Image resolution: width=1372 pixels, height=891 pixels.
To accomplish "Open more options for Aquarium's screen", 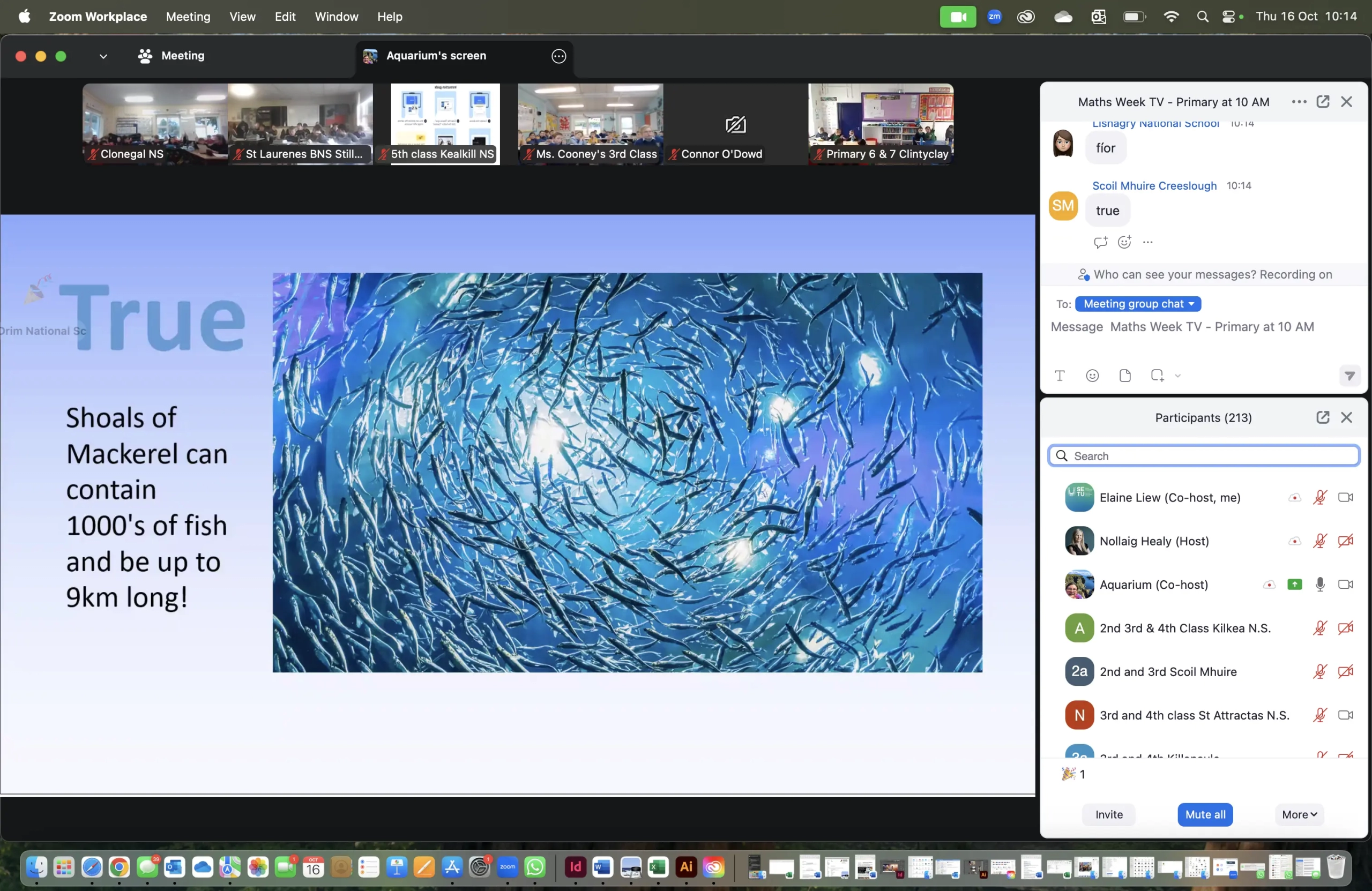I will [558, 56].
